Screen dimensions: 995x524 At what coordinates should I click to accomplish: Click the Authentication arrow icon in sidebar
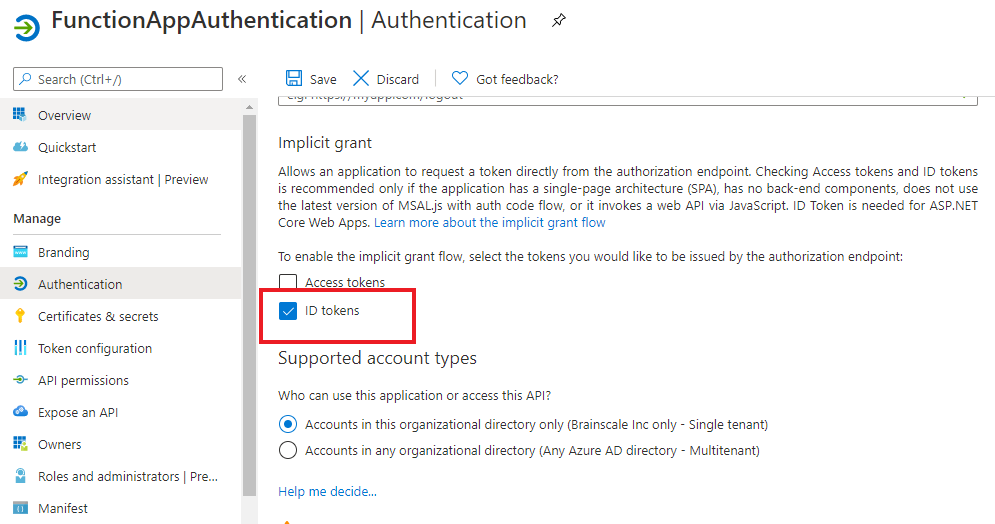[x=20, y=284]
